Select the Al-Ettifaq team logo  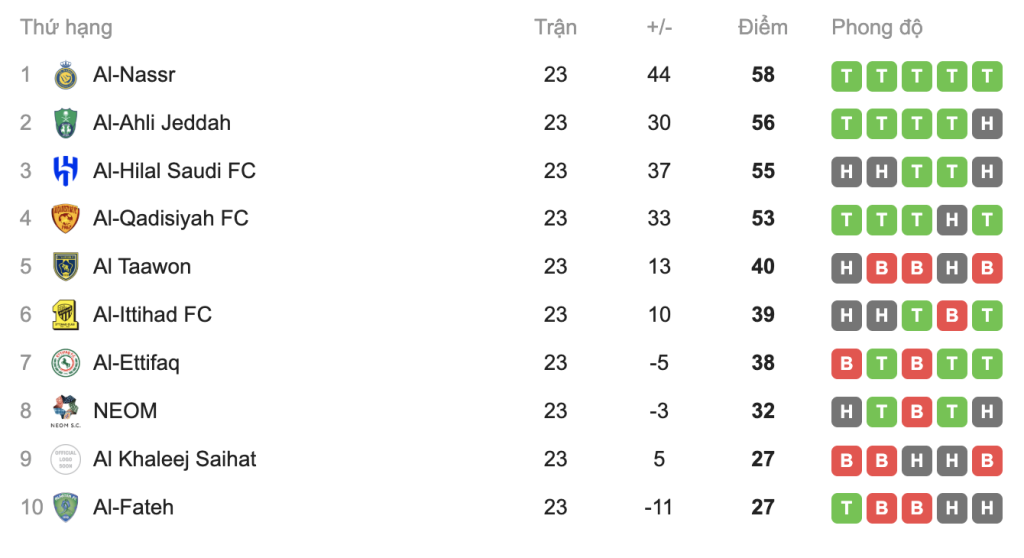point(65,363)
